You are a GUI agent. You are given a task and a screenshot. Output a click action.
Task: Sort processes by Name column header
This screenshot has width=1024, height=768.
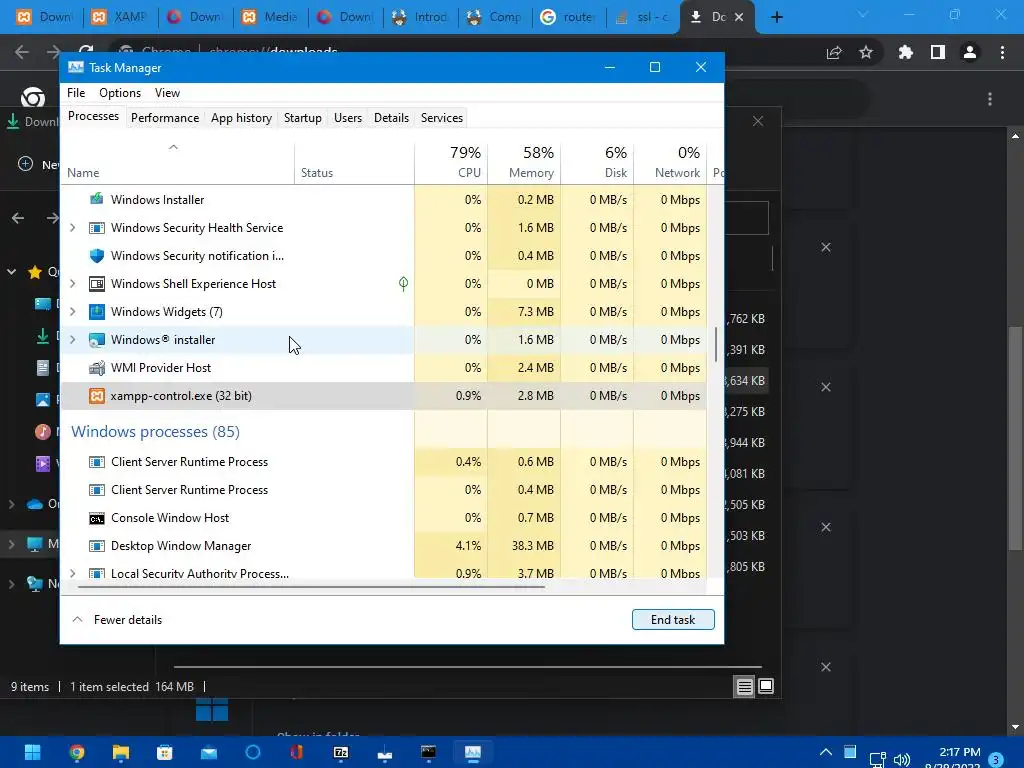[178, 163]
